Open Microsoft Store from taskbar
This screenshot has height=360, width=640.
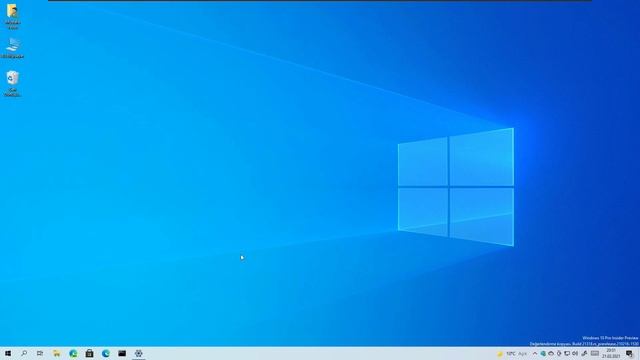click(89, 353)
